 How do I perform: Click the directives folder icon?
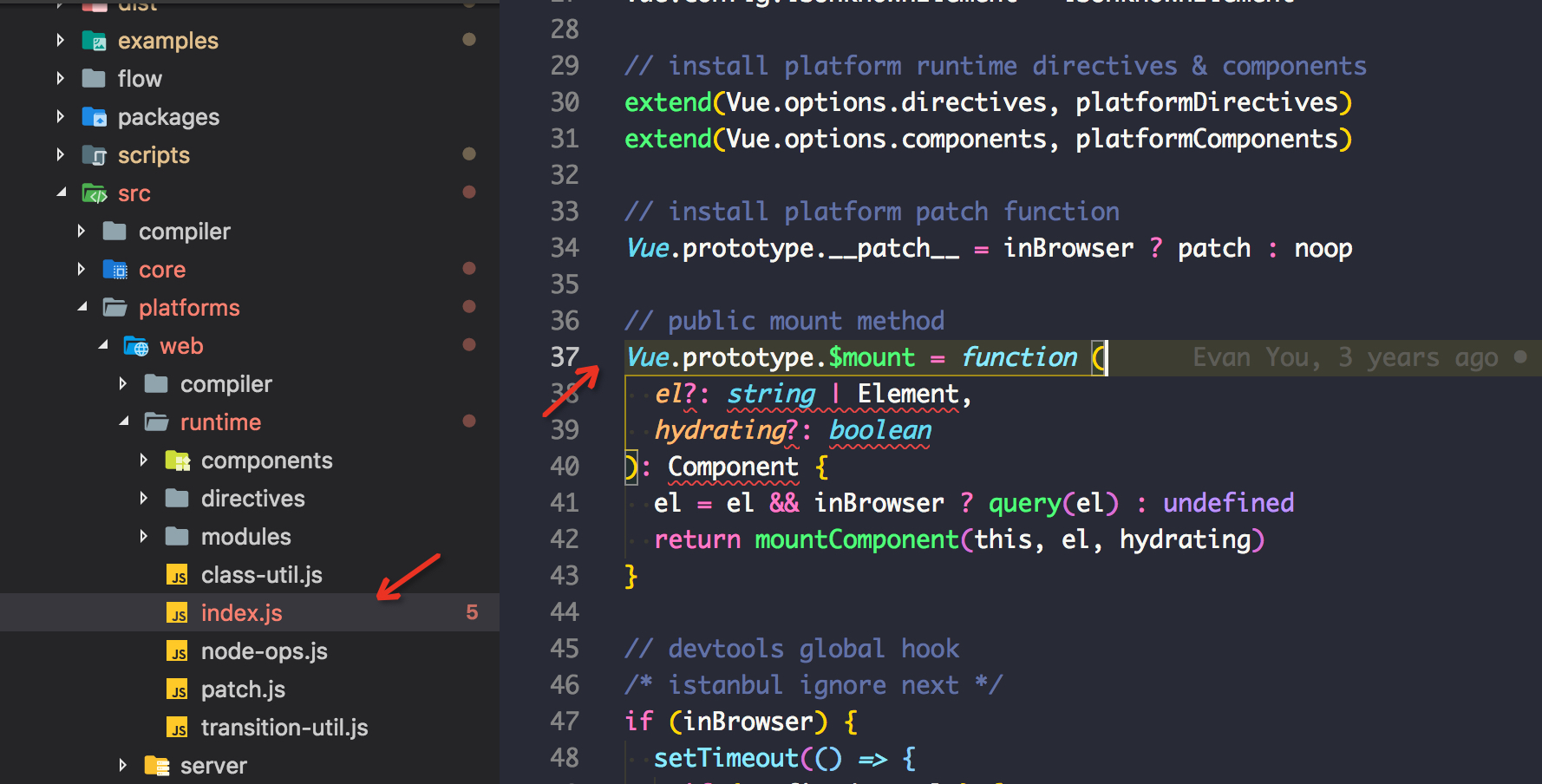tap(177, 498)
